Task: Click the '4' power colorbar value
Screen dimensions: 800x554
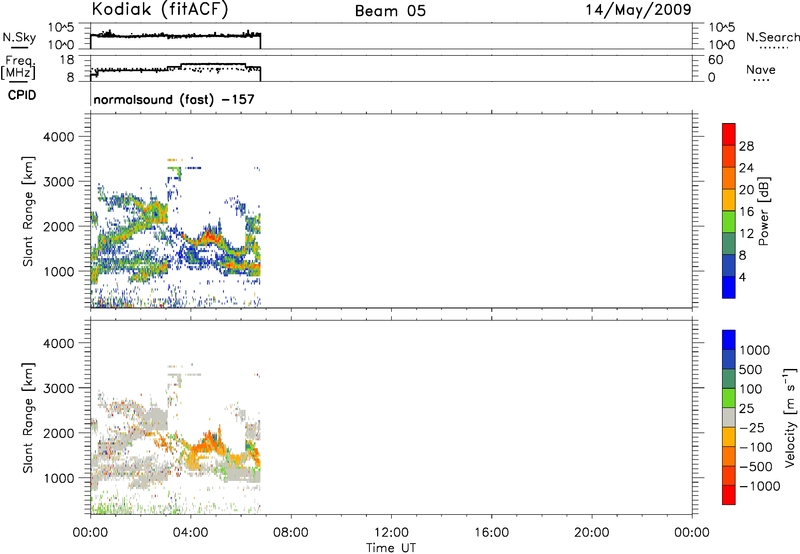Action: tap(742, 277)
